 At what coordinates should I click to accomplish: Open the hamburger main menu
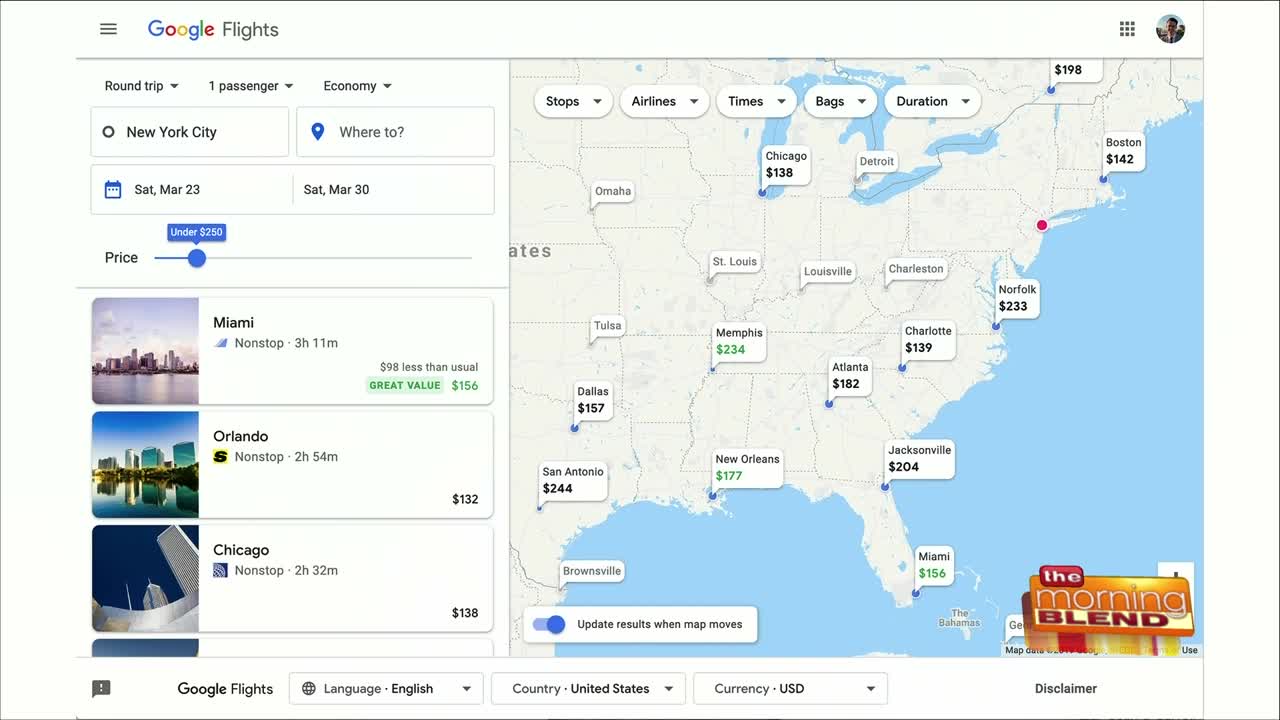(x=108, y=29)
